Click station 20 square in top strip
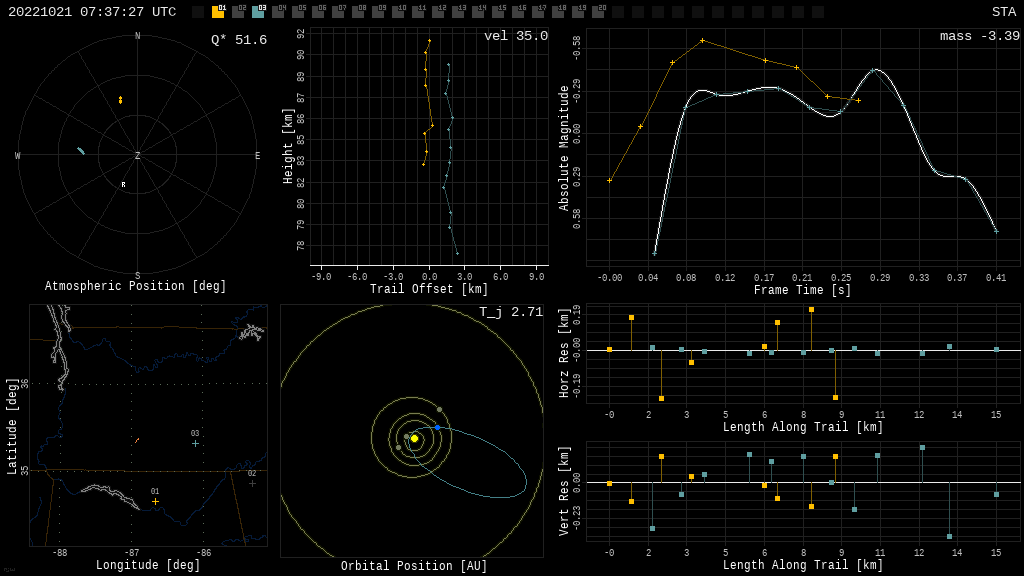This screenshot has height=576, width=1024. click(x=598, y=12)
